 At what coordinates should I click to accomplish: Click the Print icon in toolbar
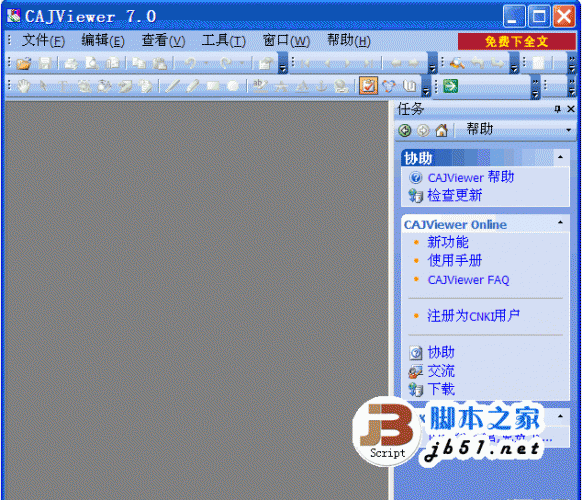click(71, 64)
